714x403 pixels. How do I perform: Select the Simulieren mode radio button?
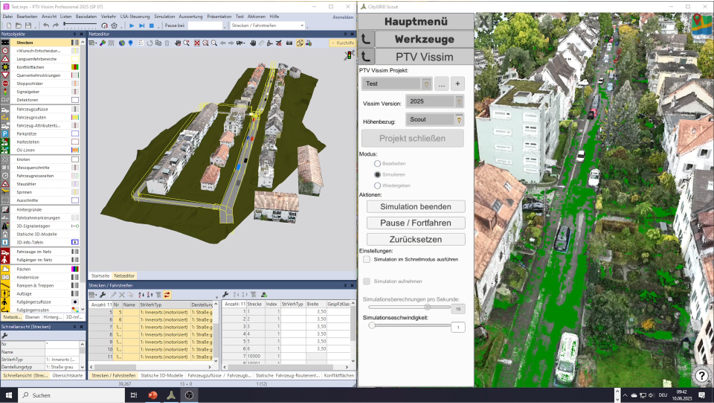(377, 174)
